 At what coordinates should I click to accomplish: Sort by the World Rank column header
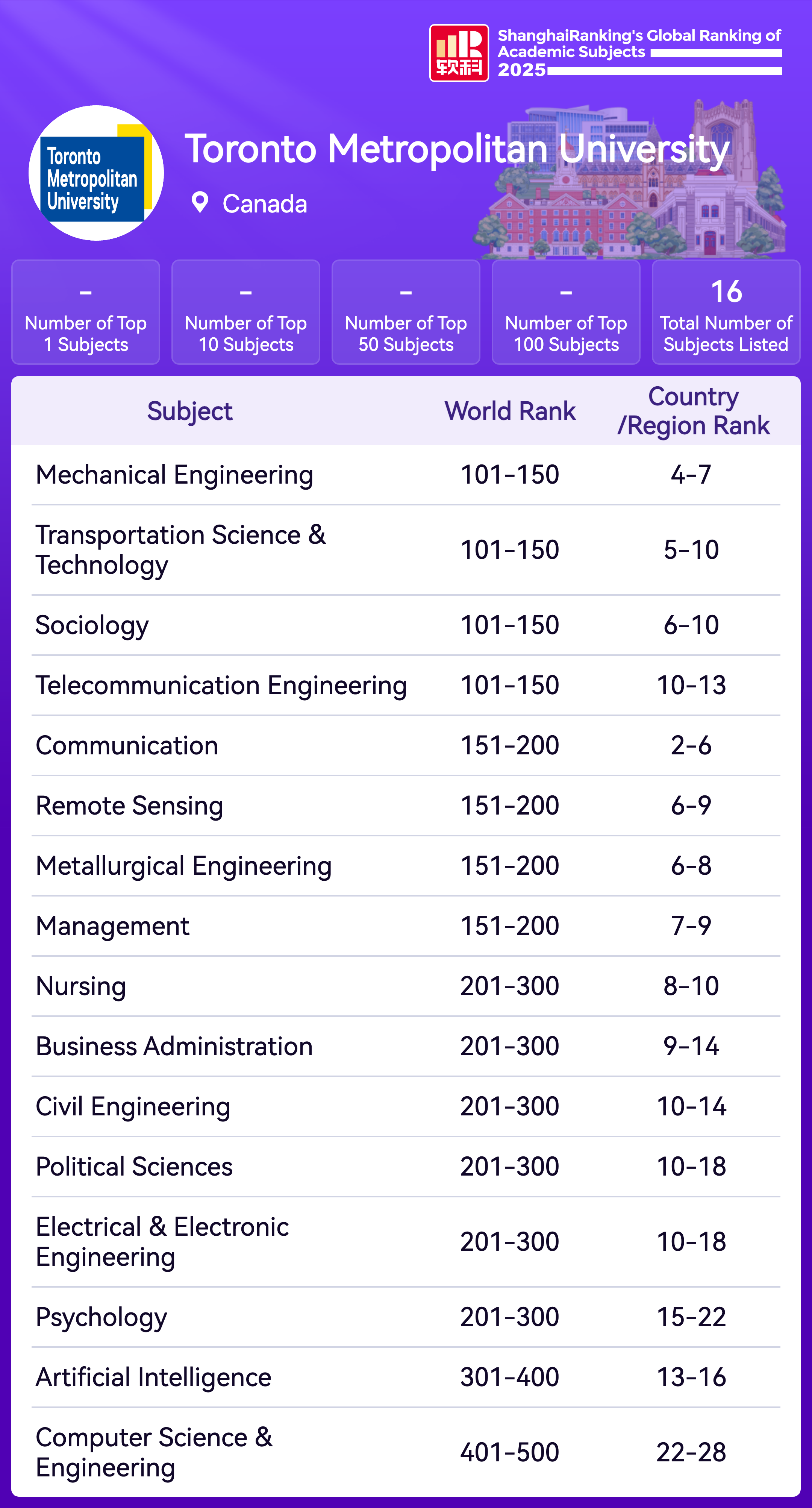510,411
